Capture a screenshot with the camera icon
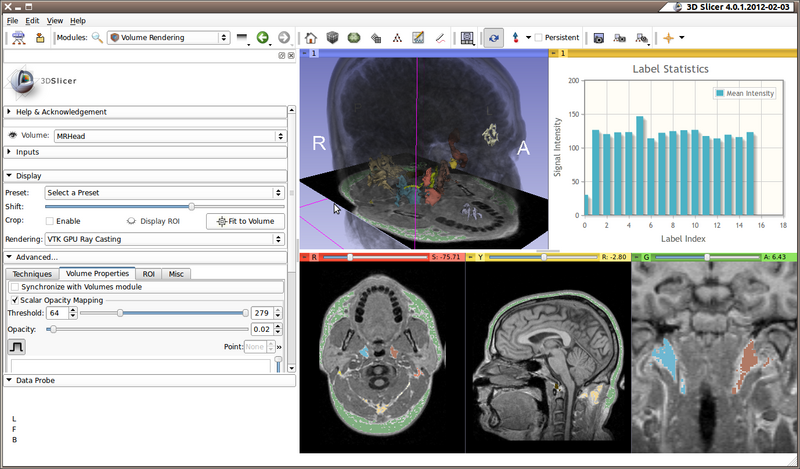This screenshot has height=469, width=800. point(599,38)
